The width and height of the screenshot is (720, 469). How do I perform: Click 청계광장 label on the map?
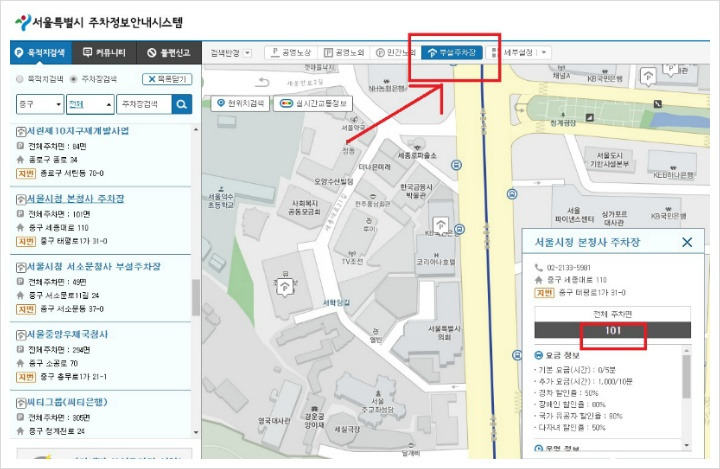(563, 123)
